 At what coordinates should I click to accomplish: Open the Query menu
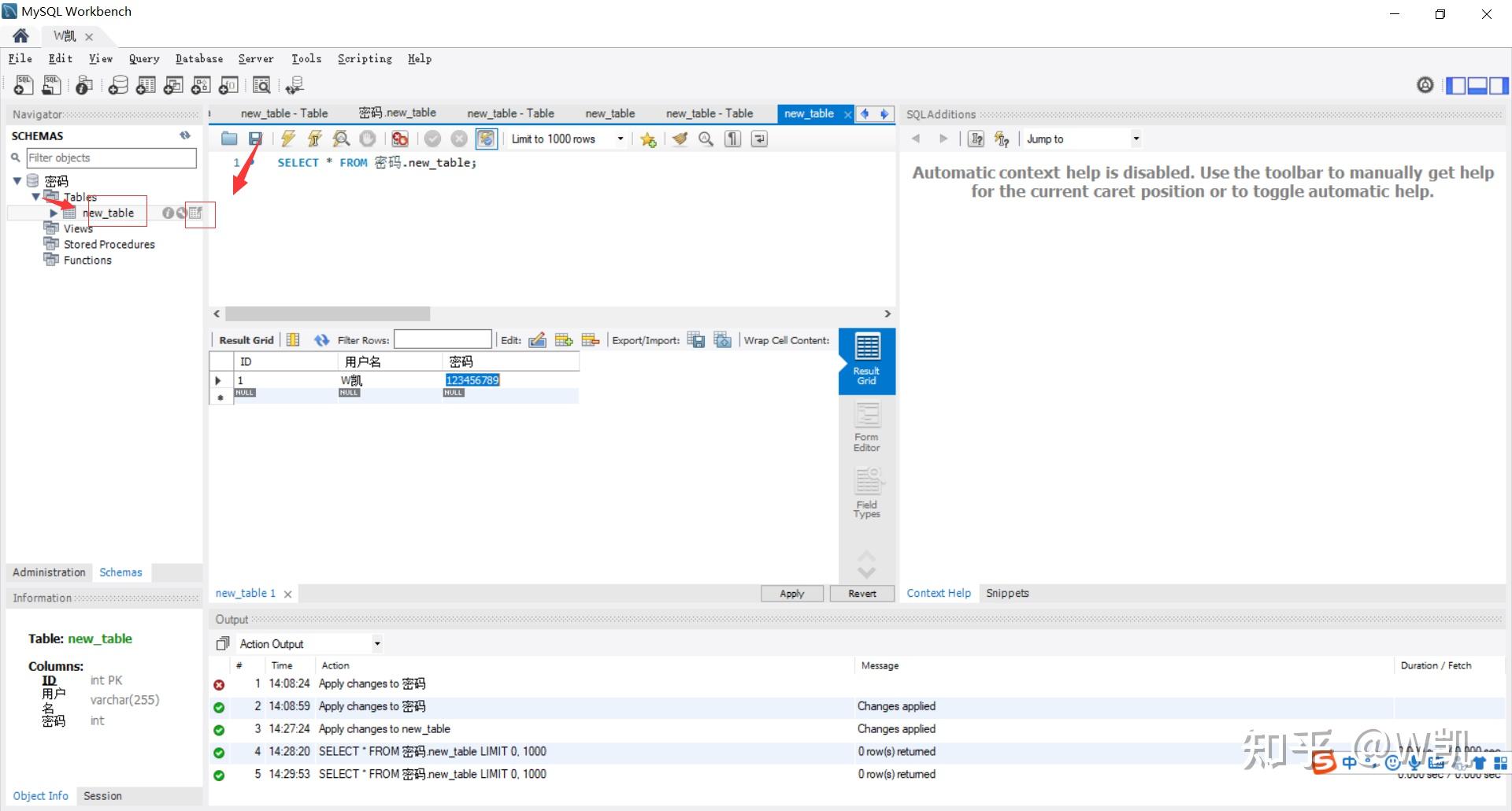(x=144, y=59)
